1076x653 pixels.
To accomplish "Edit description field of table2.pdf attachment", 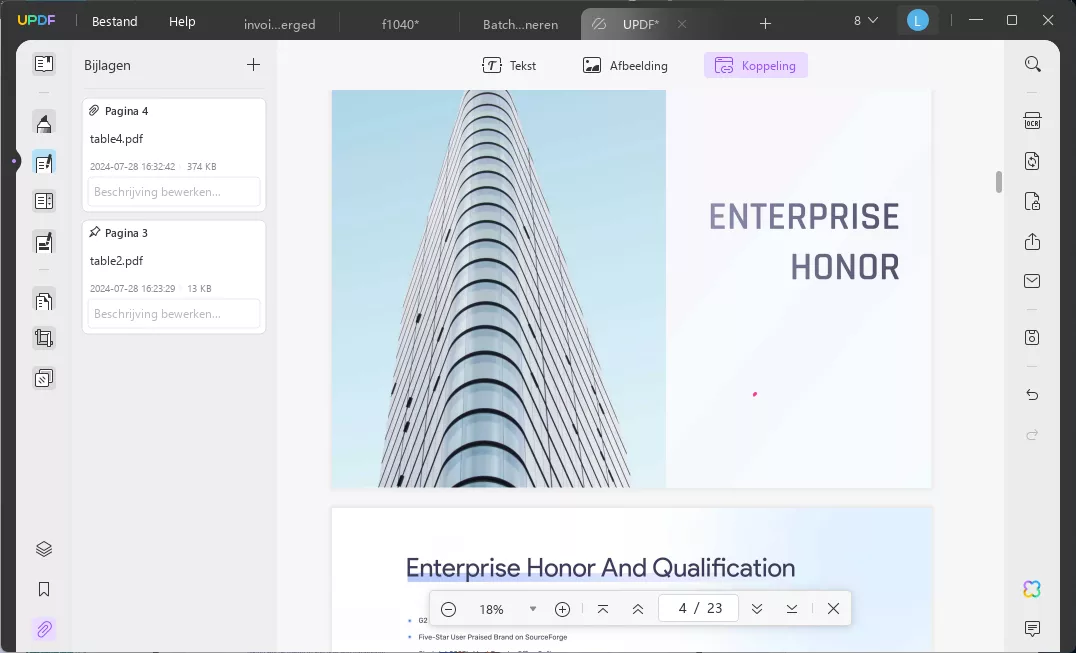I will tap(174, 313).
